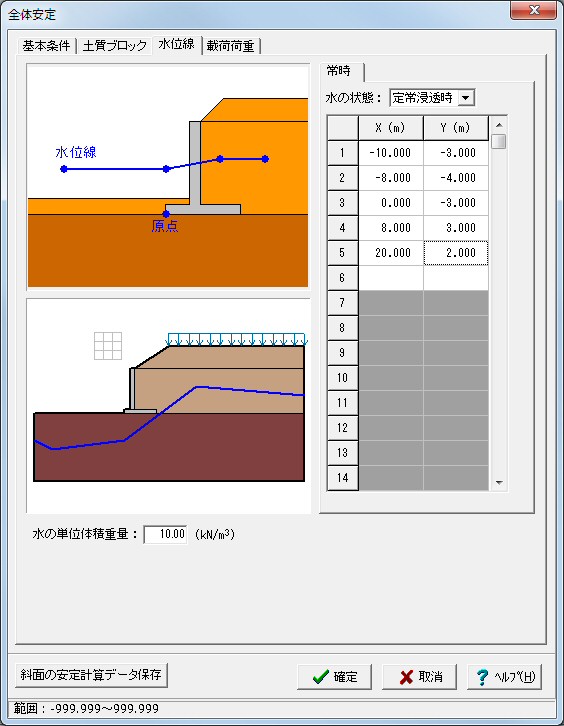Click table scrollbar up arrow
564x726 pixels.
tap(499, 125)
